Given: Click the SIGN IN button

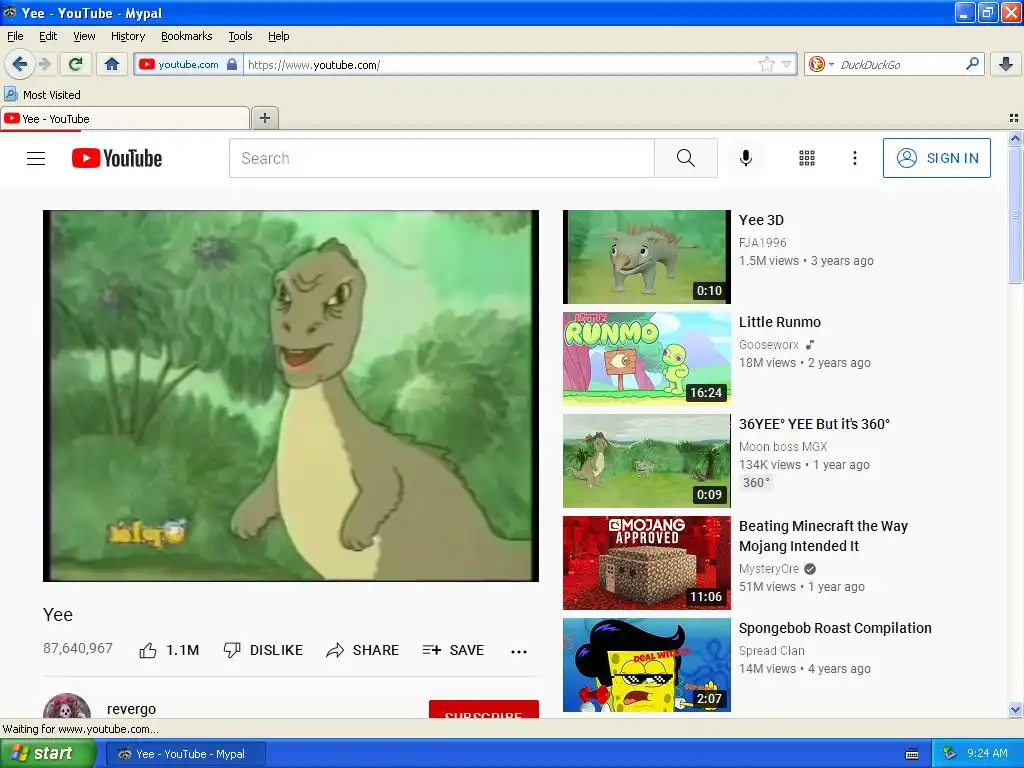Looking at the screenshot, I should pos(936,158).
